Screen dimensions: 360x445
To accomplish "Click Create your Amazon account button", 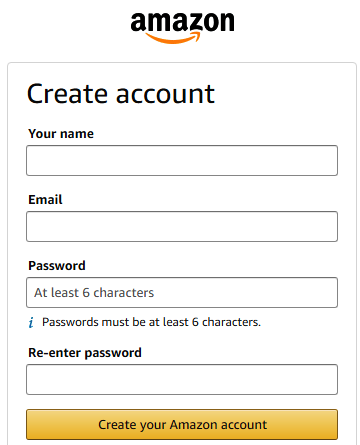I will (x=182, y=424).
